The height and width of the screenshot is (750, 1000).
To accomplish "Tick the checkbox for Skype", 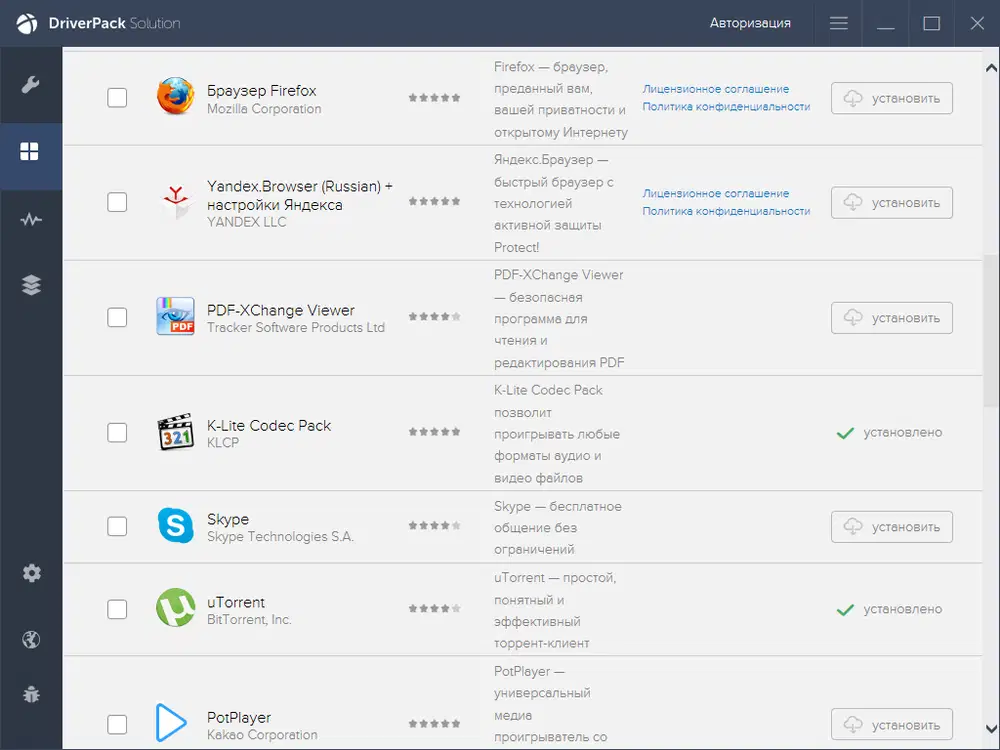I will 117,526.
